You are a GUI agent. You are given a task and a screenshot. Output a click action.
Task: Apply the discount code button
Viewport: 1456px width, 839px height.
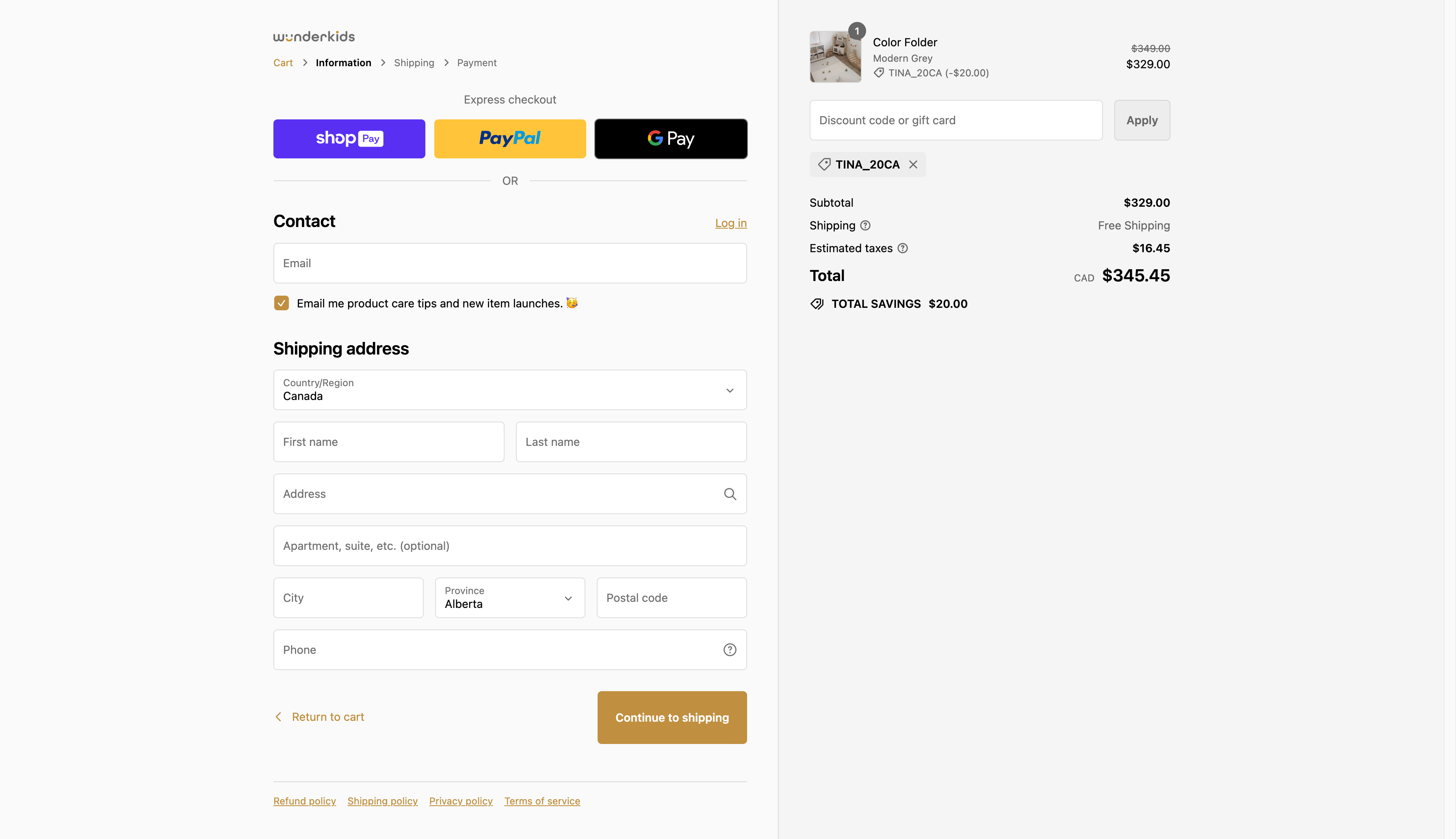tap(1141, 121)
